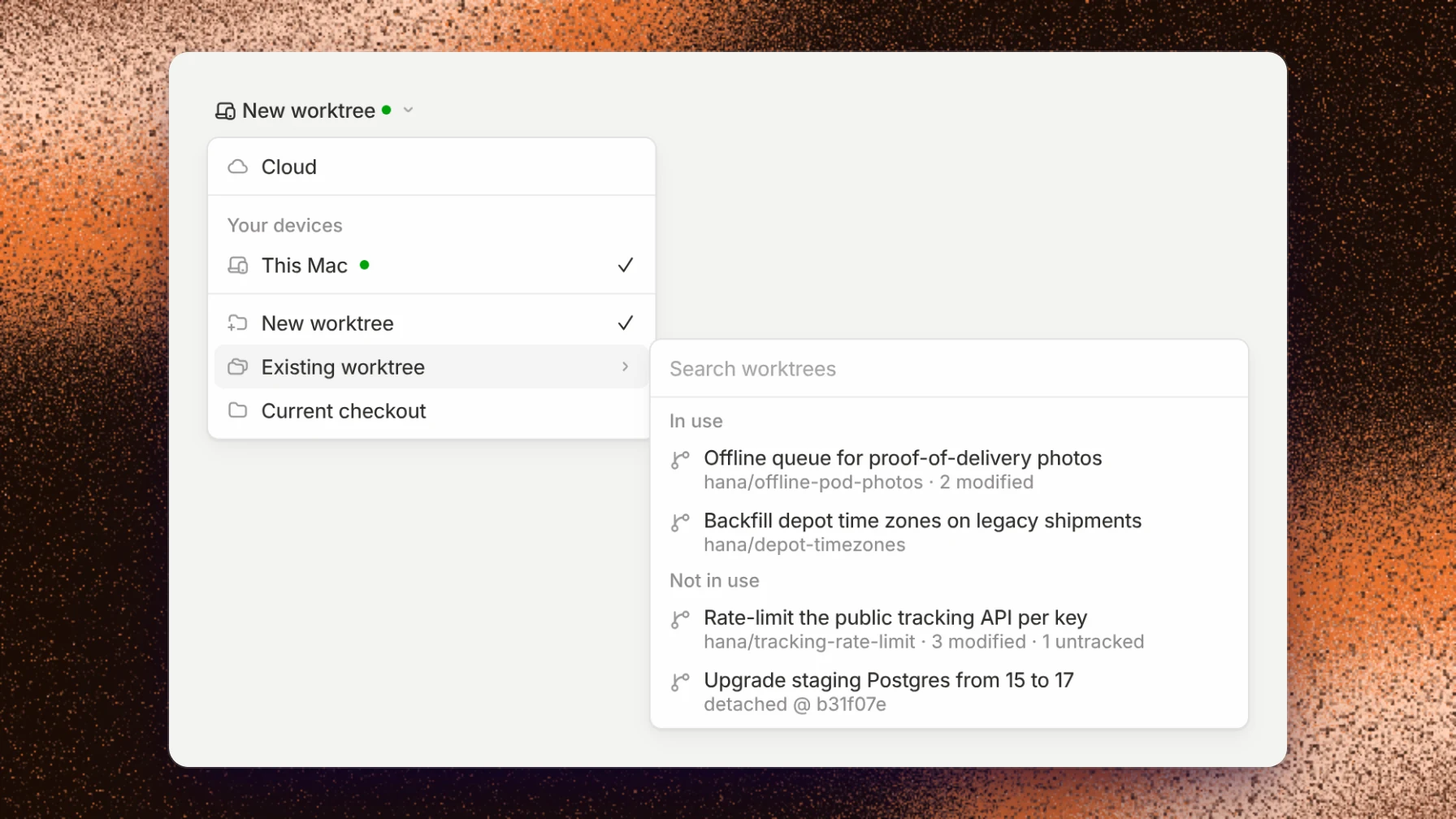Focus the Search worktrees field
The width and height of the screenshot is (1456, 819).
[x=949, y=369]
